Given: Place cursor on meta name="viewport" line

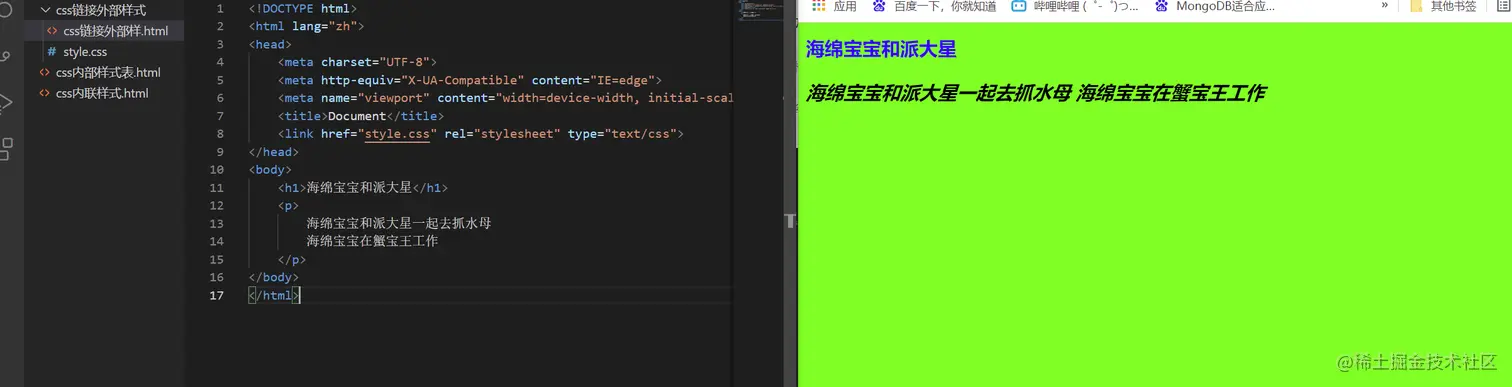Looking at the screenshot, I should 506,98.
